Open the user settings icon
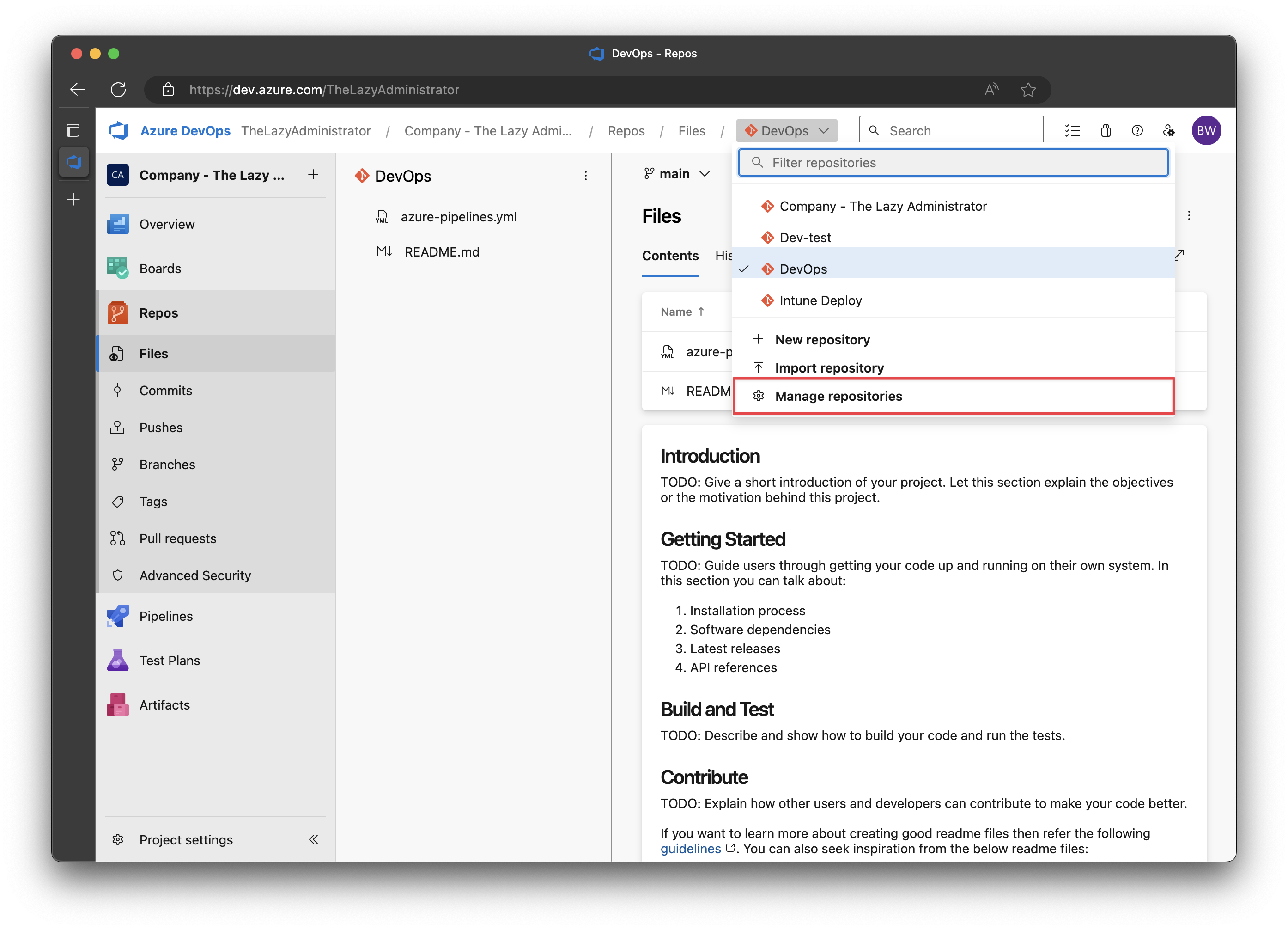 click(x=1169, y=131)
